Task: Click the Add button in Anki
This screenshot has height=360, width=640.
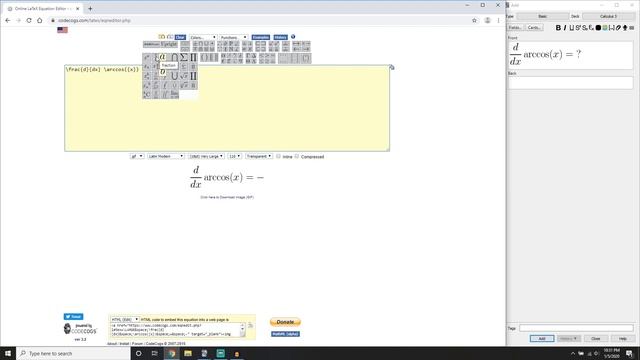Action: (542, 339)
